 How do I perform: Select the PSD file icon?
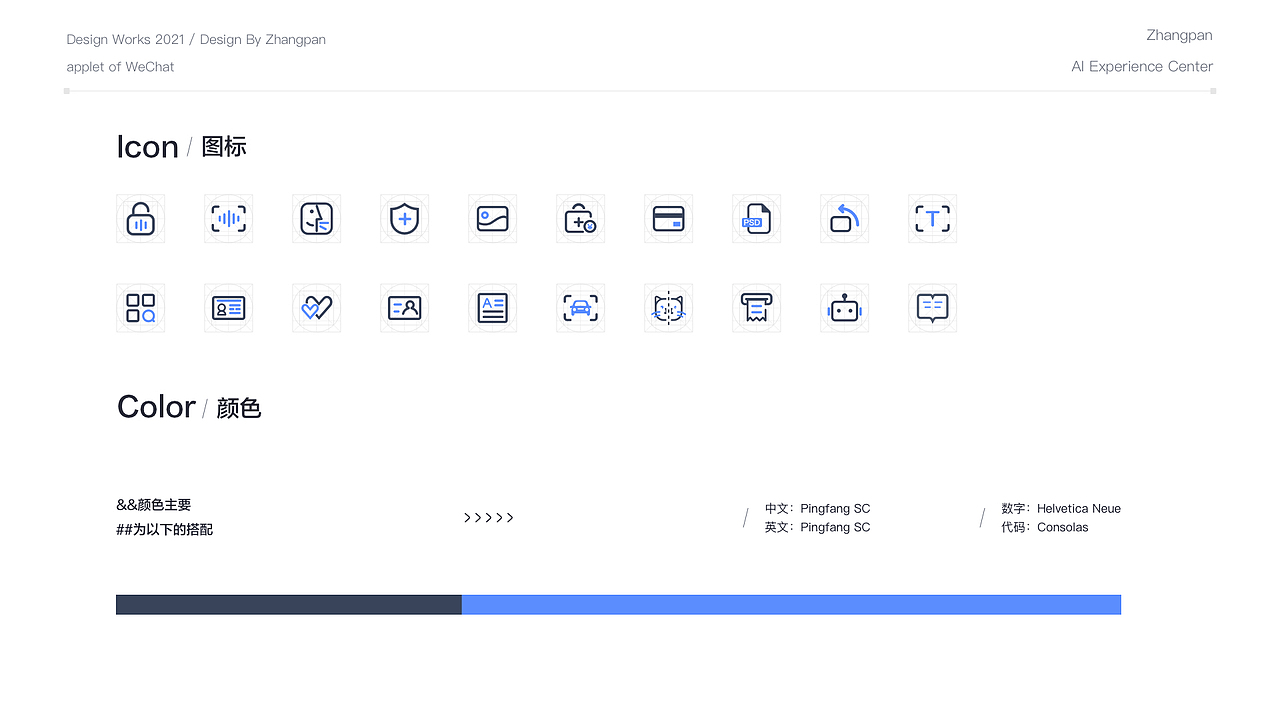756,218
